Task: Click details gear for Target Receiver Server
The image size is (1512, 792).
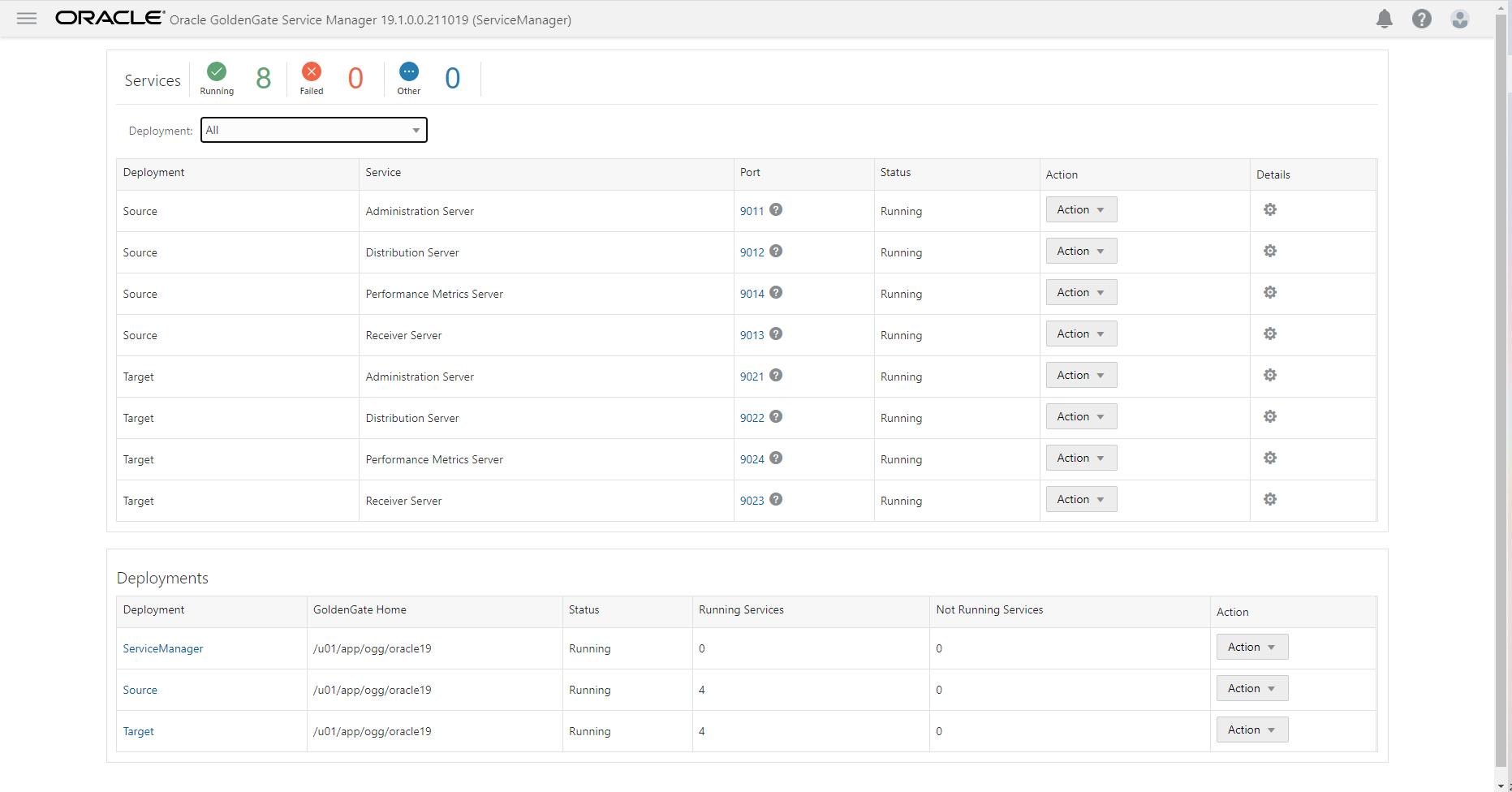Action: point(1270,500)
